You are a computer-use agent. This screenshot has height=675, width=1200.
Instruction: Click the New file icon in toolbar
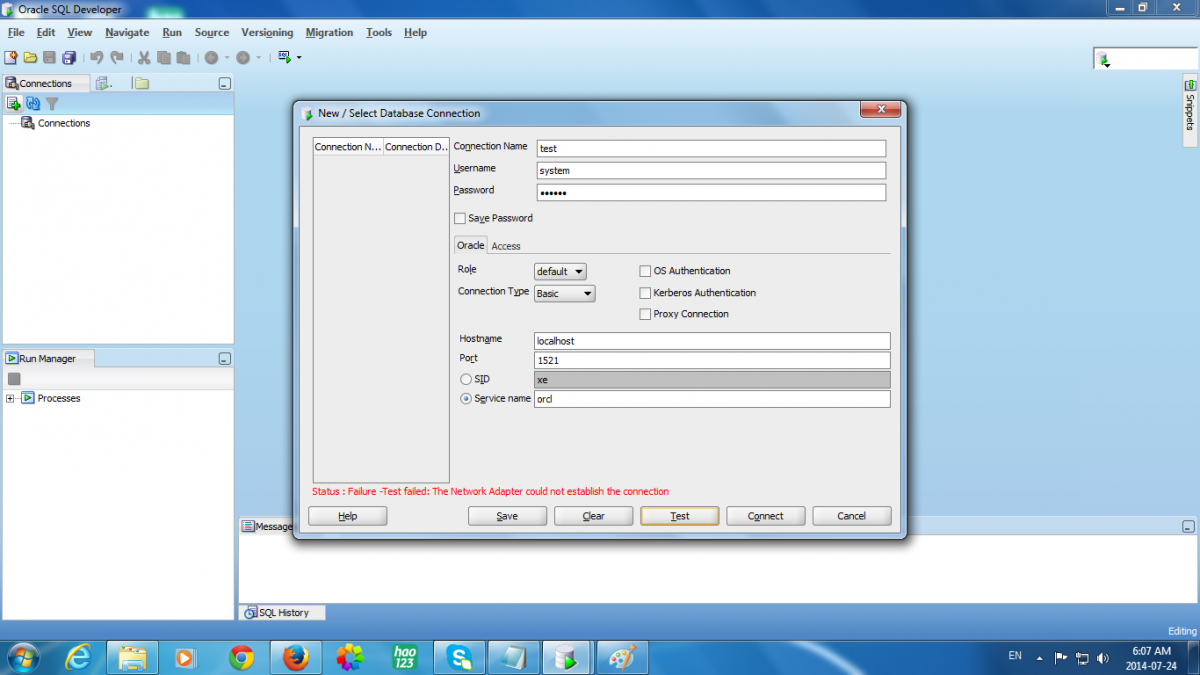click(11, 58)
